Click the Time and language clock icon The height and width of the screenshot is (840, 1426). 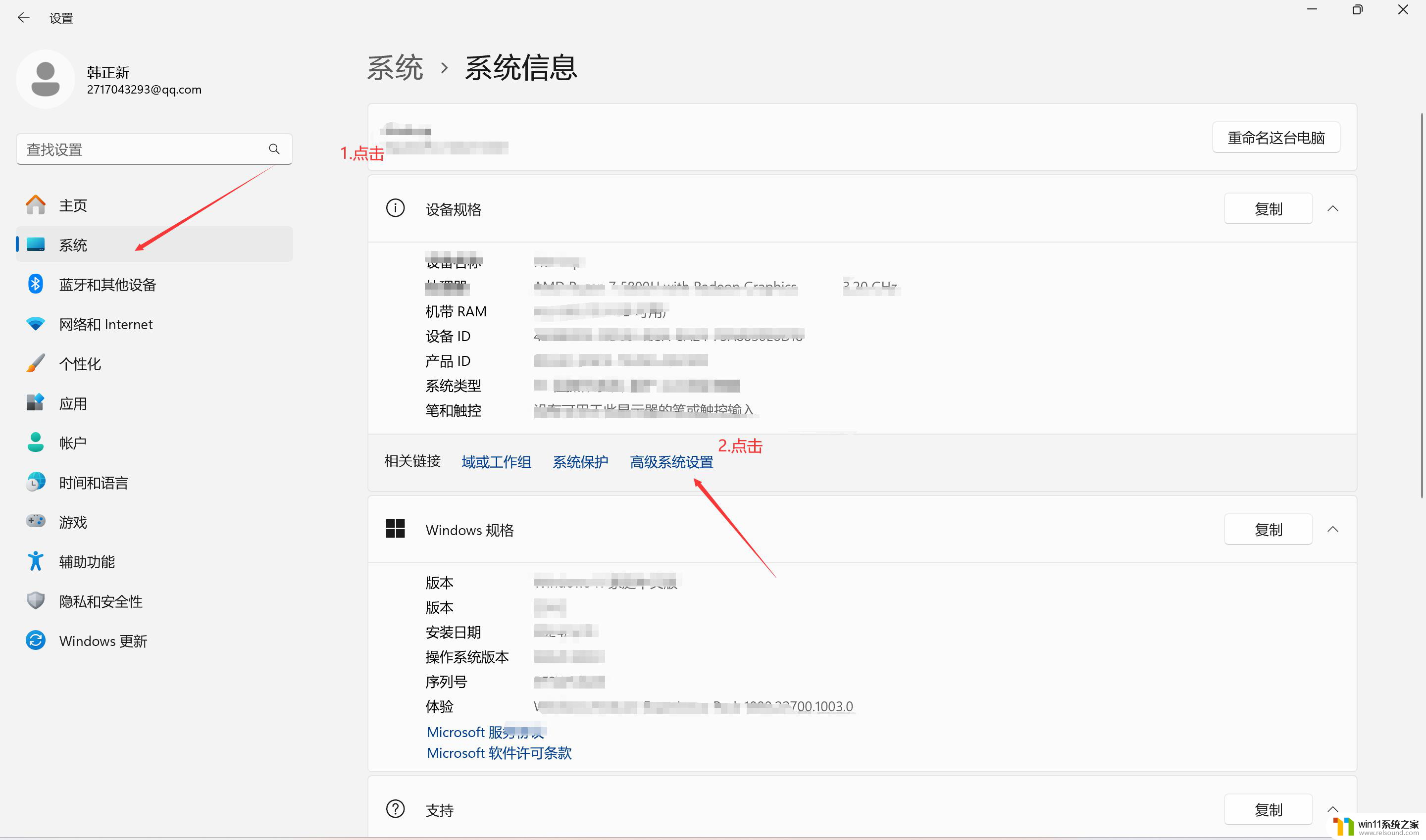pyautogui.click(x=36, y=482)
